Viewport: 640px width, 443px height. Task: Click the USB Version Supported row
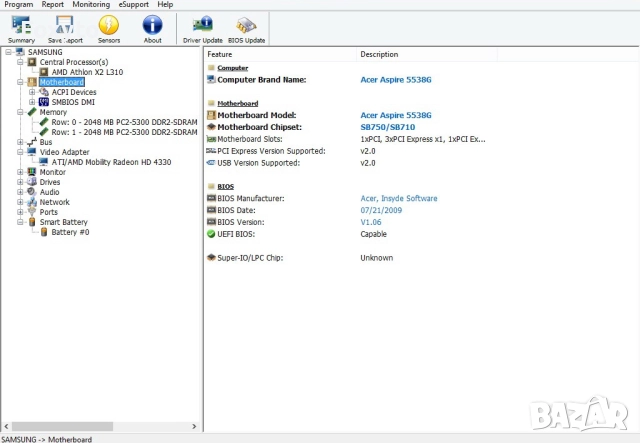291,163
